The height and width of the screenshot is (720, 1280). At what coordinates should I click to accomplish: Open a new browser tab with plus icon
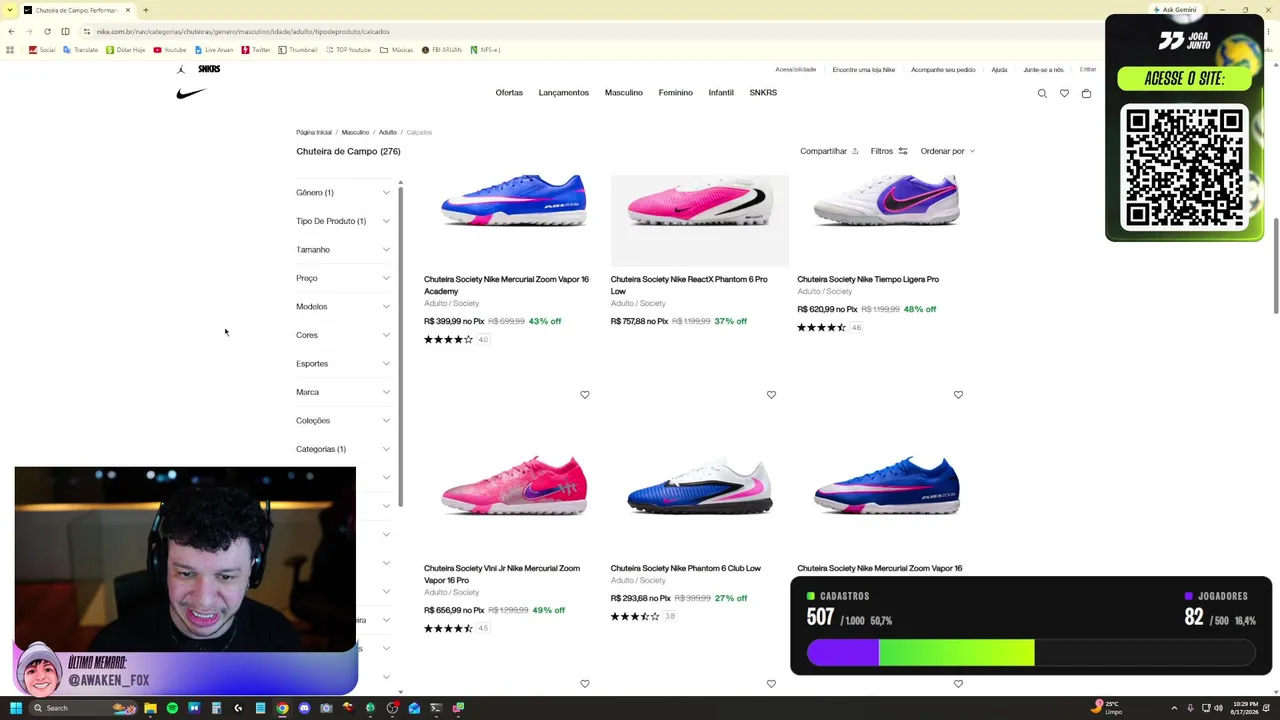click(x=145, y=10)
